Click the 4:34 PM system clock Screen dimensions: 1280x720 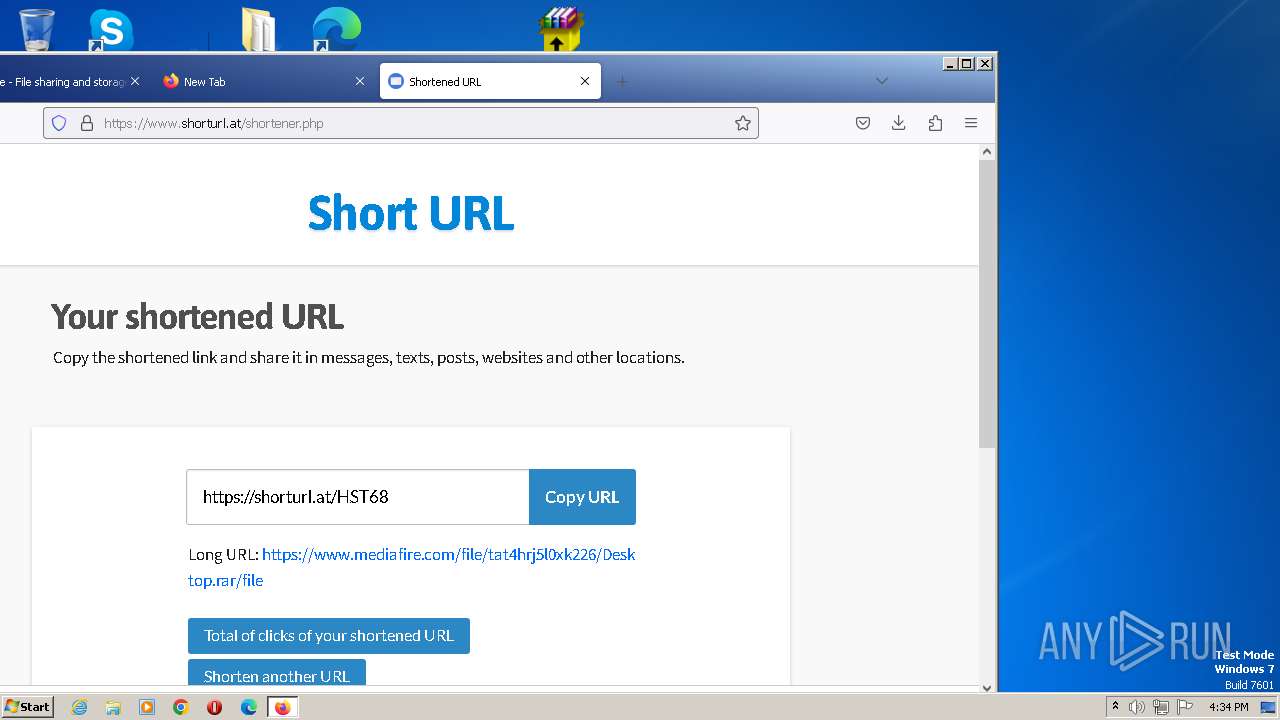1229,707
